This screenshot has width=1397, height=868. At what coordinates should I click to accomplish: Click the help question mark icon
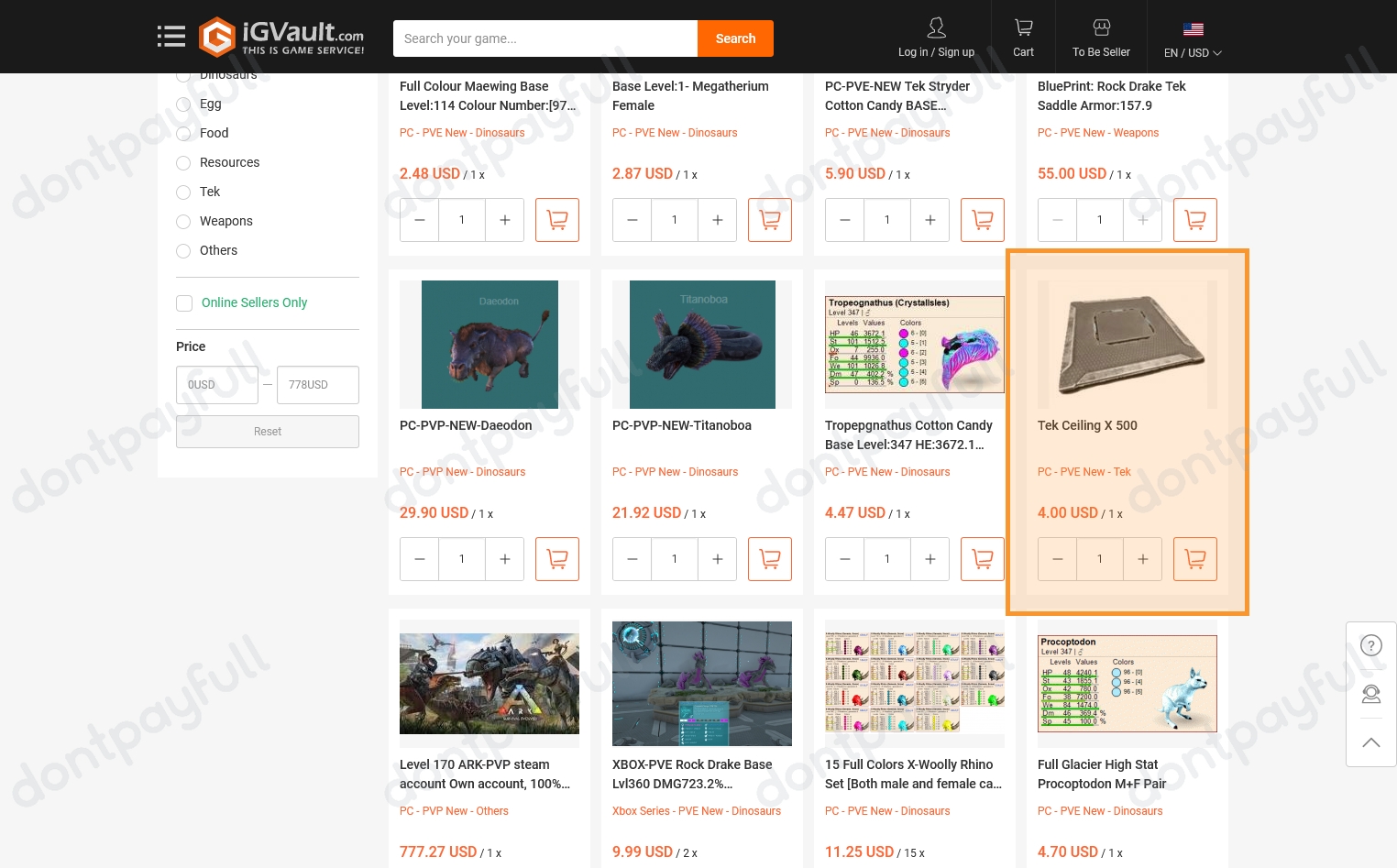coord(1370,645)
